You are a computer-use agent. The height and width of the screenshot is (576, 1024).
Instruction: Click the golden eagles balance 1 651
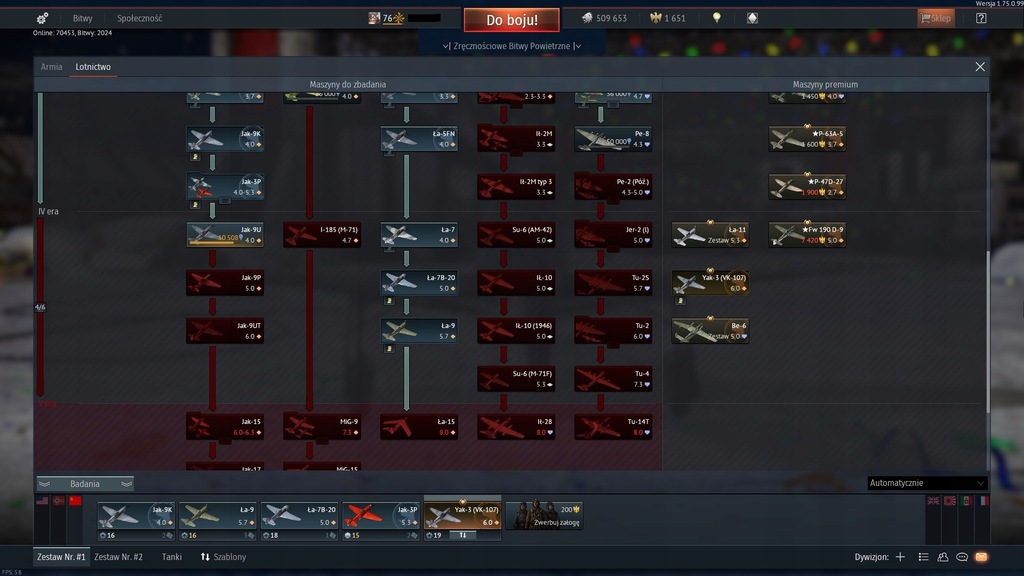(x=667, y=18)
